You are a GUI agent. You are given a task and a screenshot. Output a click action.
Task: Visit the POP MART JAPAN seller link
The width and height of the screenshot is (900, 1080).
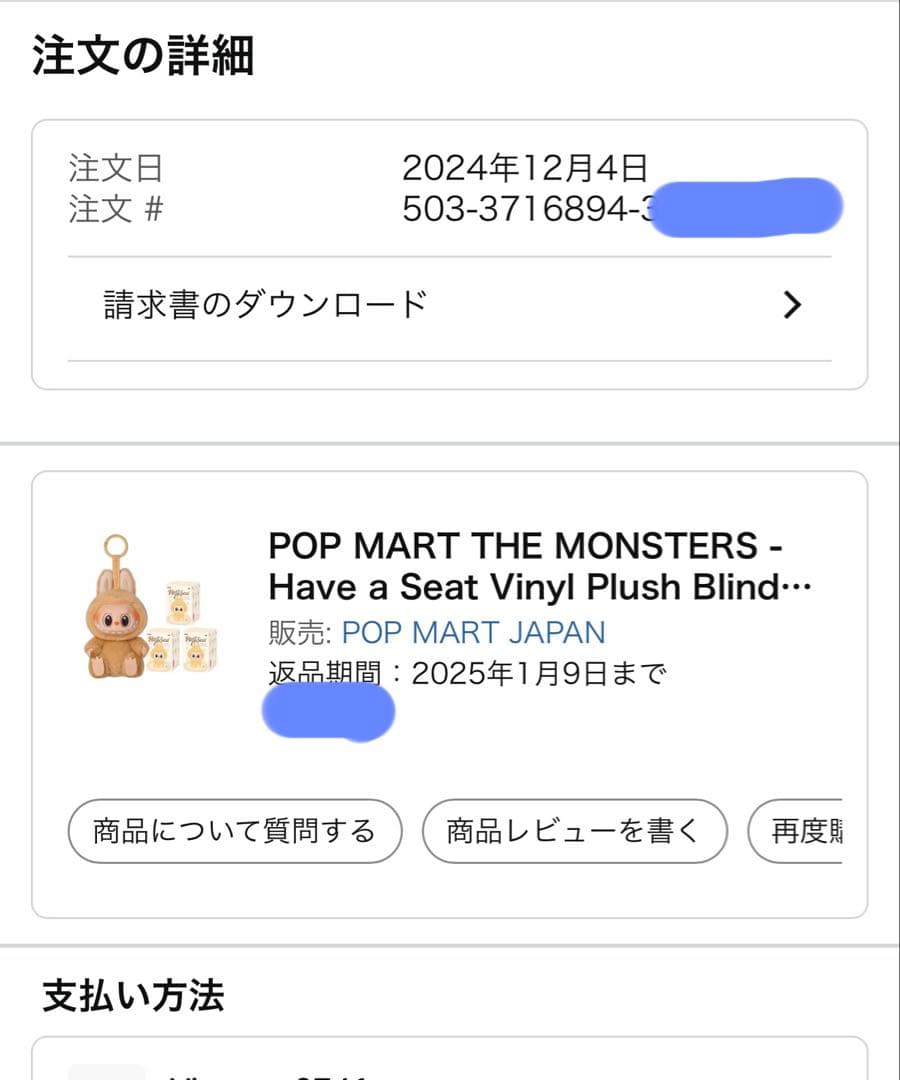pyautogui.click(x=473, y=633)
